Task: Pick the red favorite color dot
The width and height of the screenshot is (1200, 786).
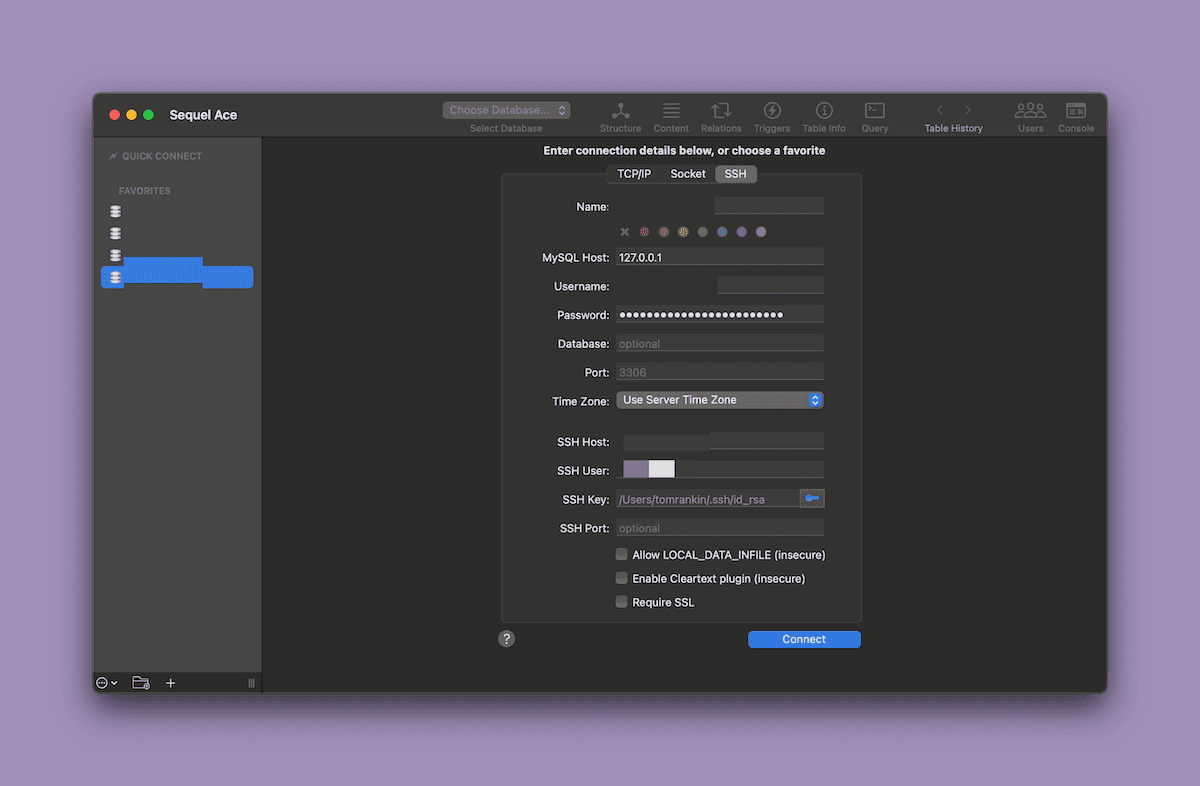Action: coord(645,232)
